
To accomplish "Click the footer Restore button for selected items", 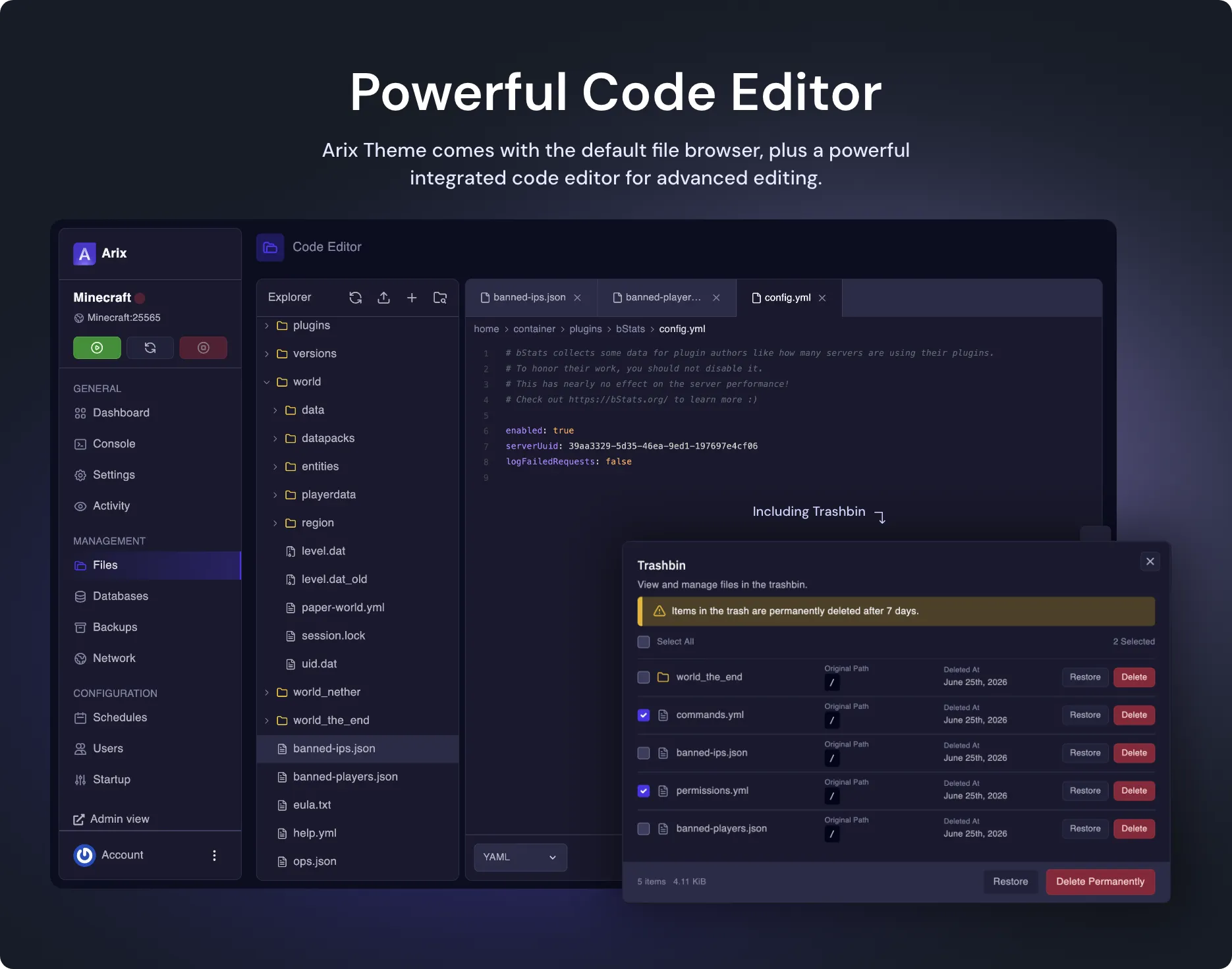I will (1011, 881).
